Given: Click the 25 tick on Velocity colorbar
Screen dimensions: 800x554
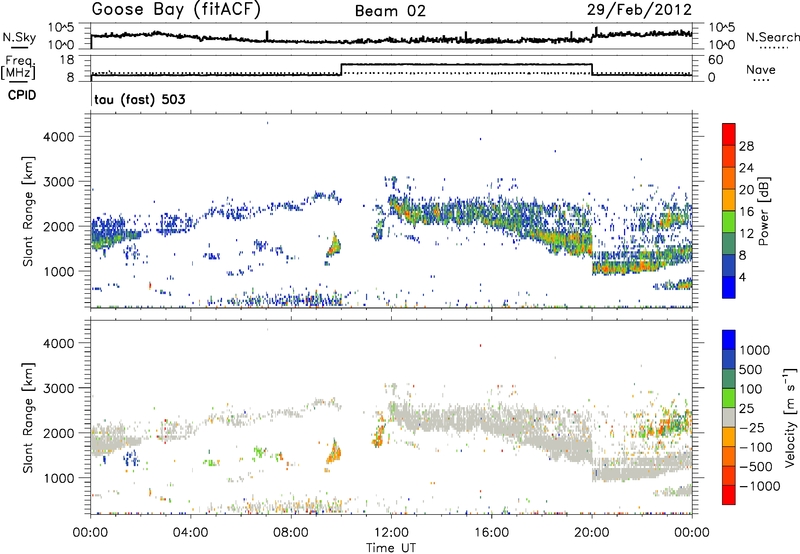Looking at the screenshot, I should (x=746, y=409).
